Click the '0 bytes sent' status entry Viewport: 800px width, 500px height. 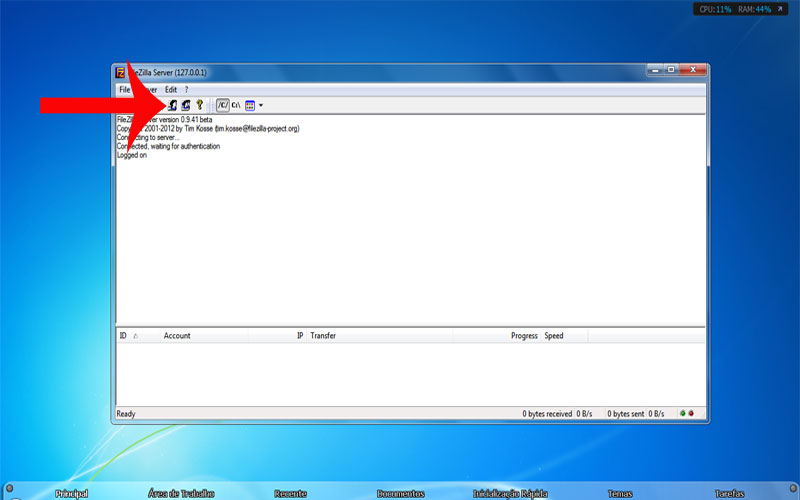click(x=626, y=414)
